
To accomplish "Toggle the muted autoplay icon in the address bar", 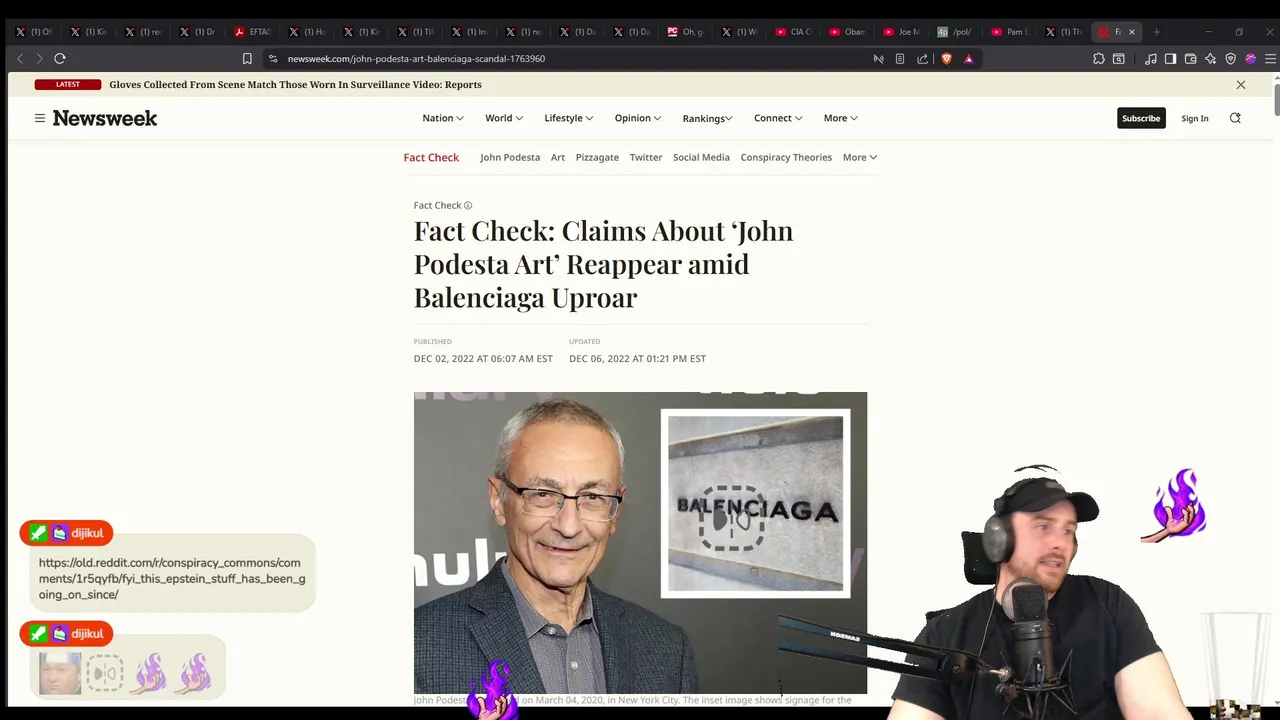I will (878, 59).
